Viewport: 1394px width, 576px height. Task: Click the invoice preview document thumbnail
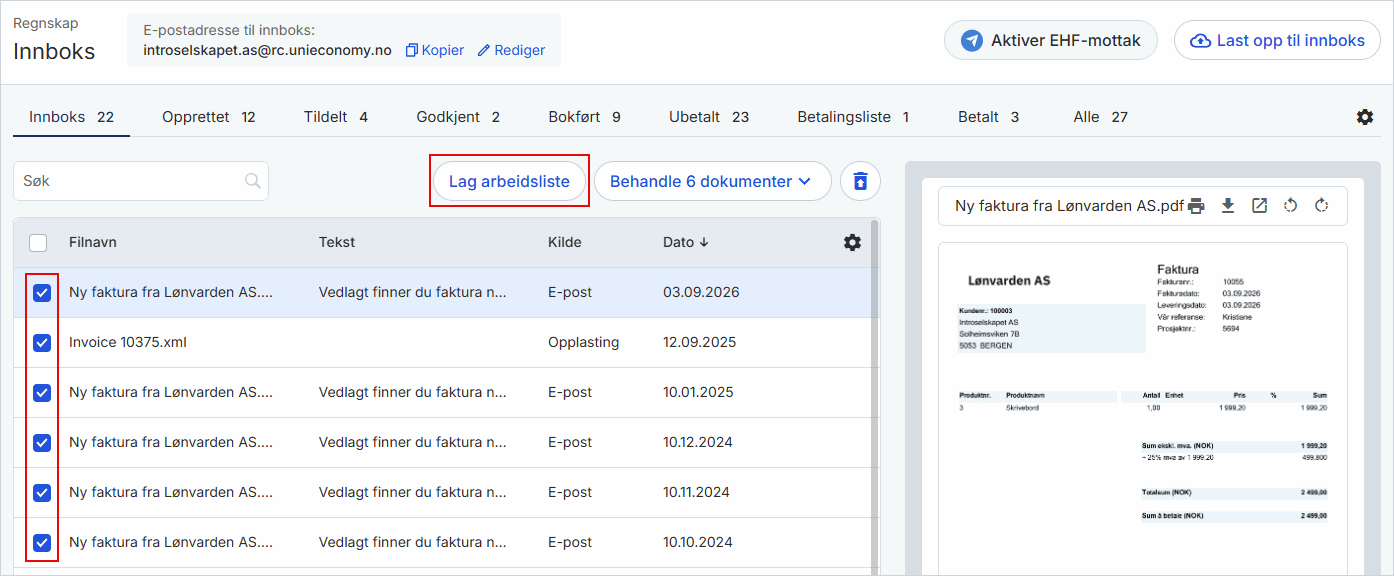tap(1143, 409)
